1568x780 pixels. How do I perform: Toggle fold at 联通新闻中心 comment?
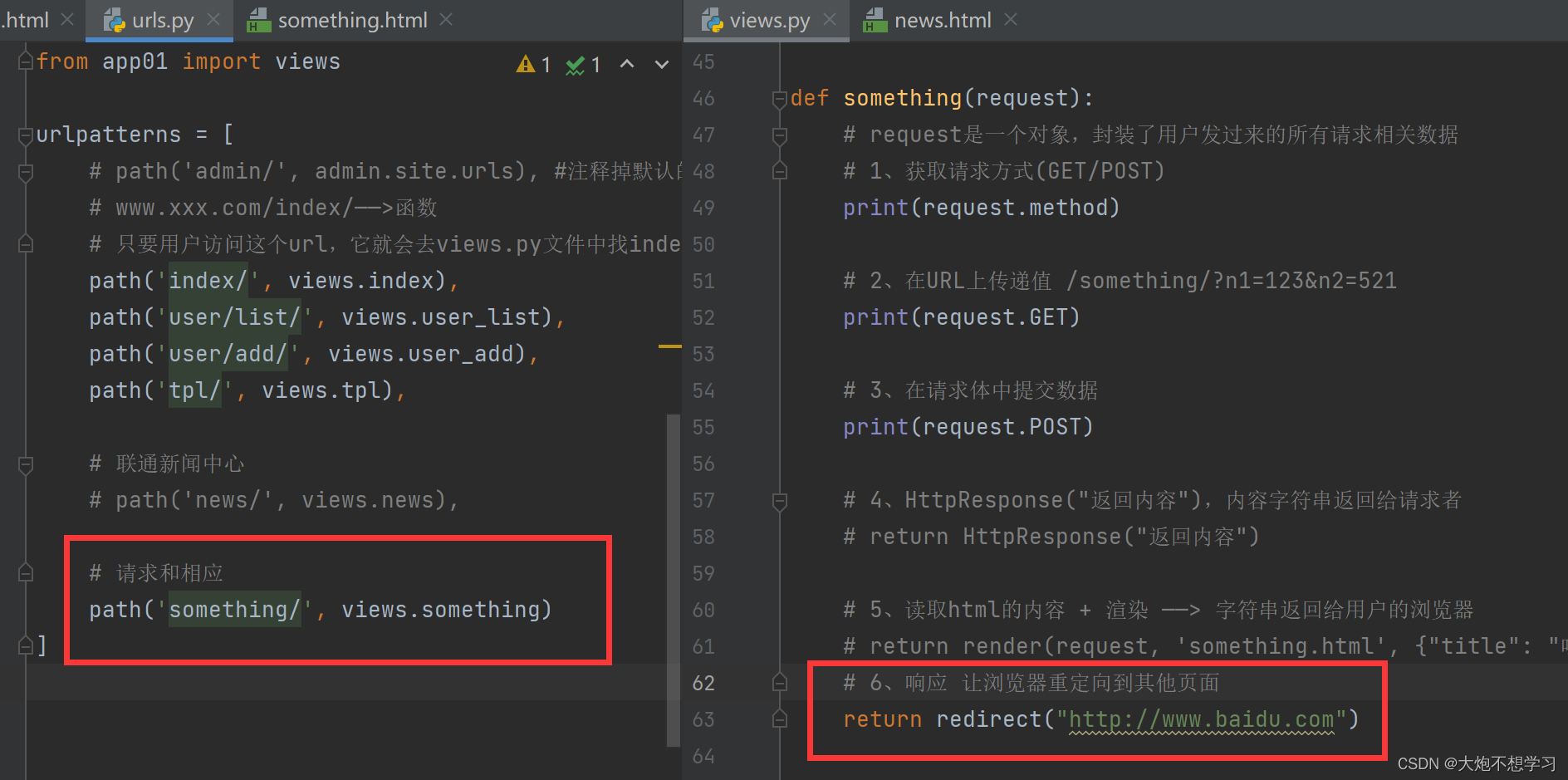click(x=26, y=464)
